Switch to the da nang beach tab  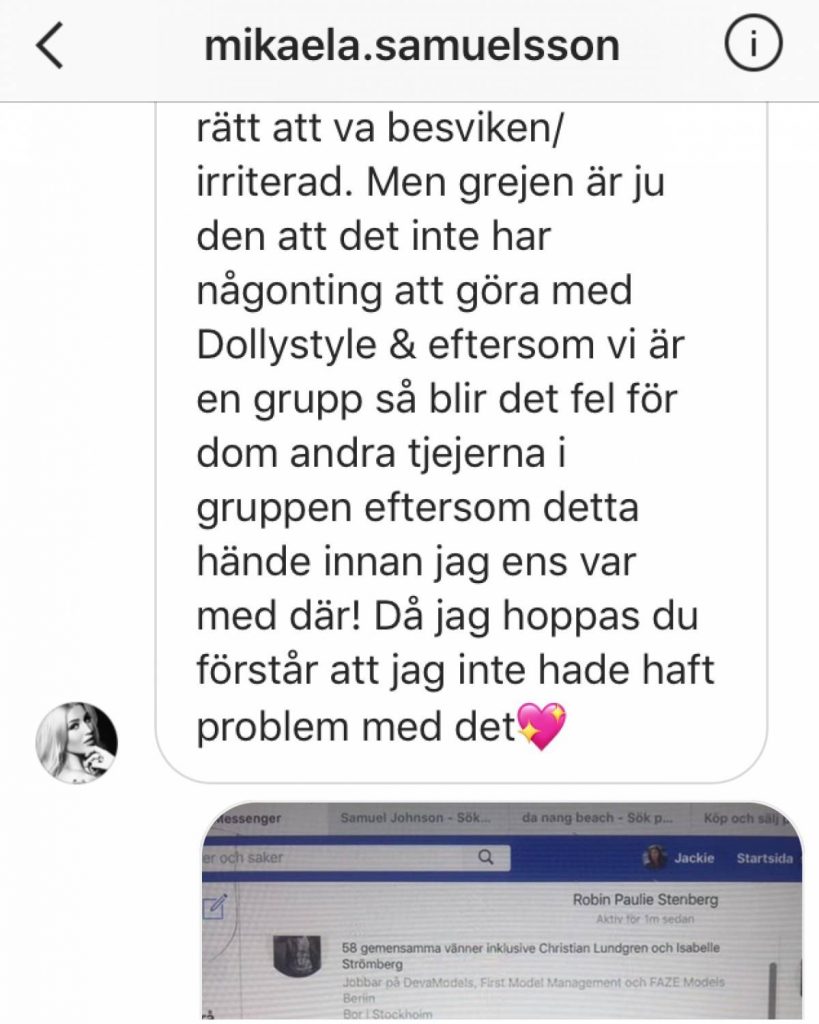point(597,818)
